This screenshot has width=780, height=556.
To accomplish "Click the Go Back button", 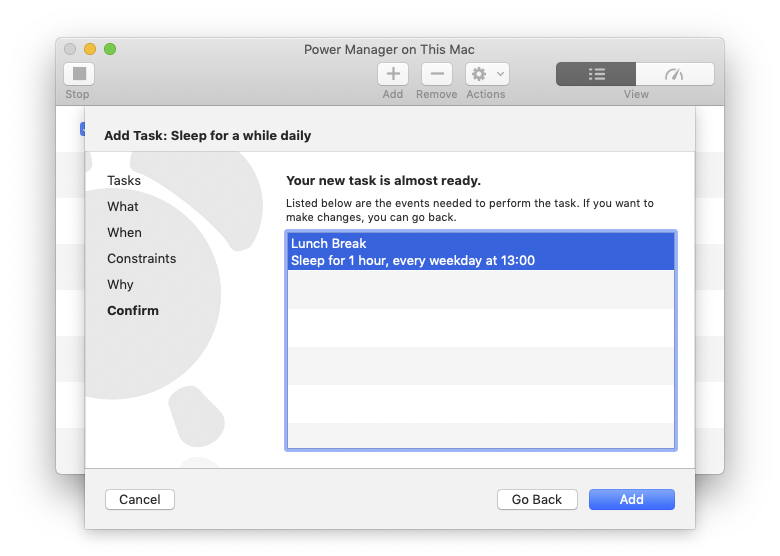I will [x=537, y=499].
